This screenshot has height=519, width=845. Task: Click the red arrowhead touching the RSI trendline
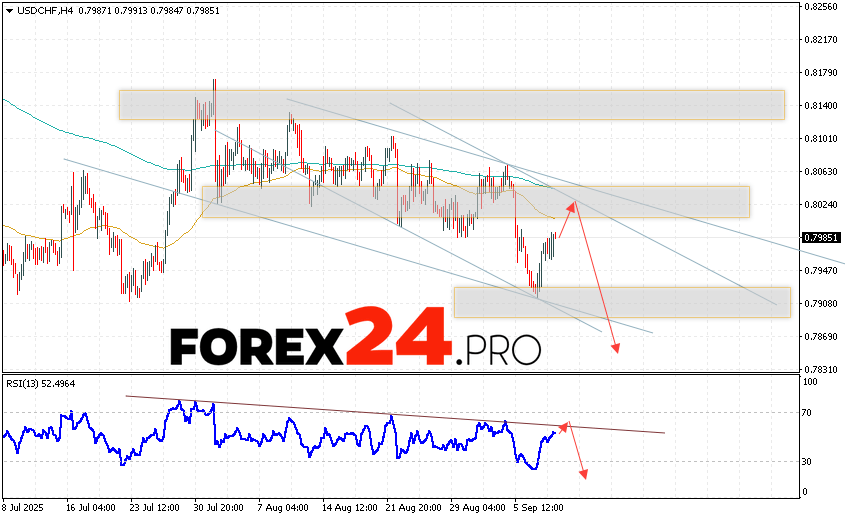click(x=565, y=425)
